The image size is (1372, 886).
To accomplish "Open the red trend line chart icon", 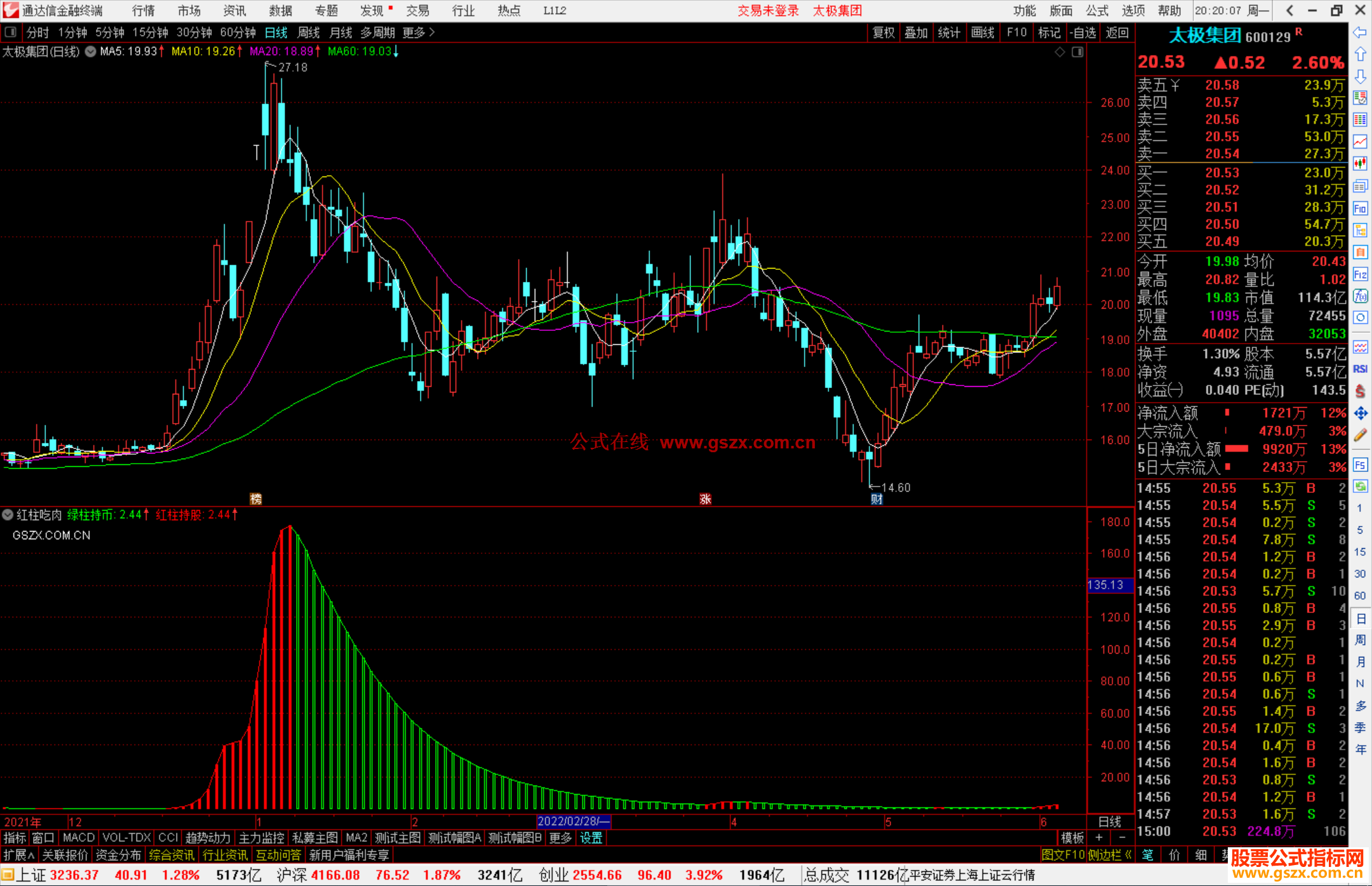I will point(1360,142).
